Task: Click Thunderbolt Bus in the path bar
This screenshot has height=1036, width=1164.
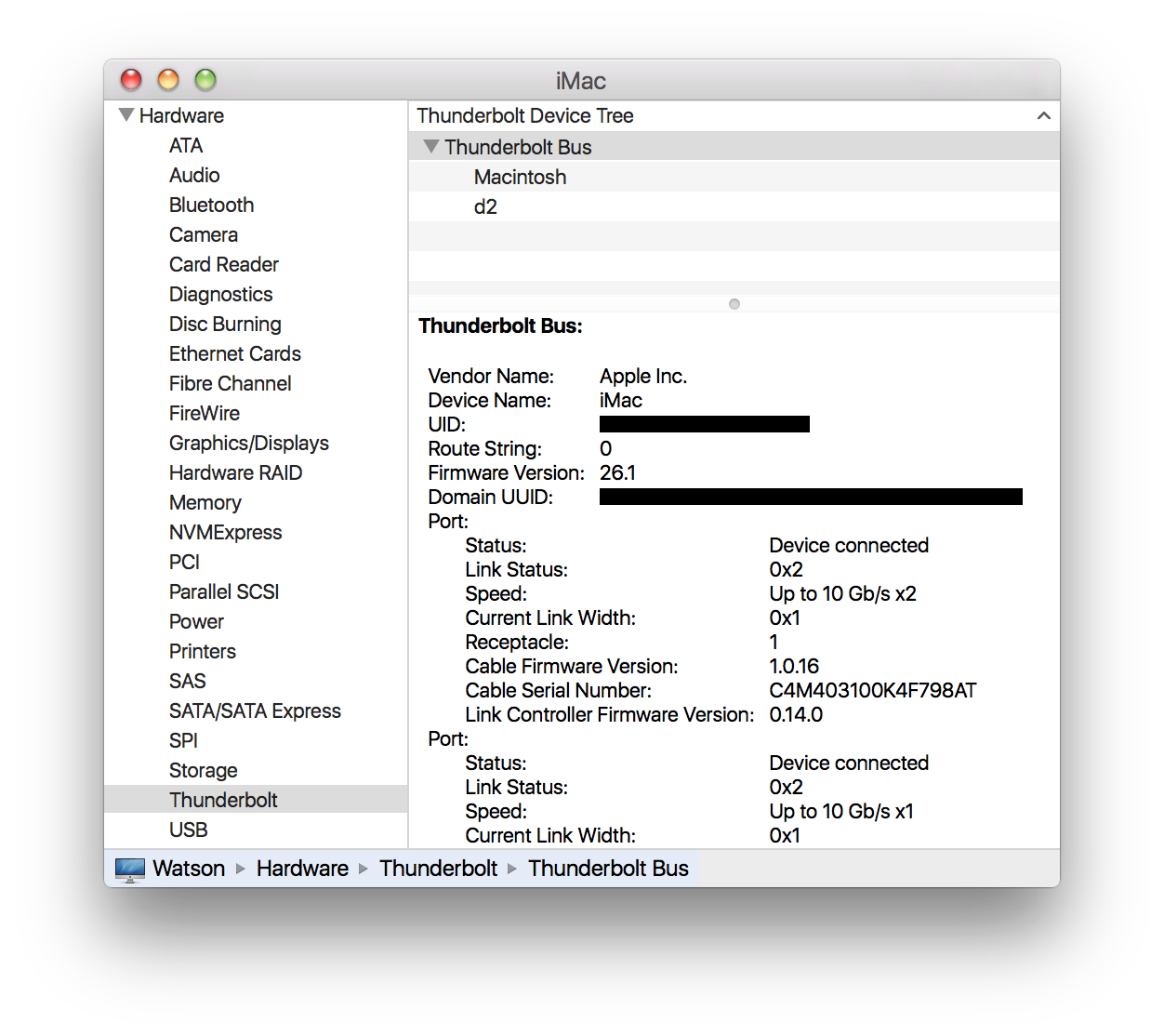Action: click(x=609, y=869)
